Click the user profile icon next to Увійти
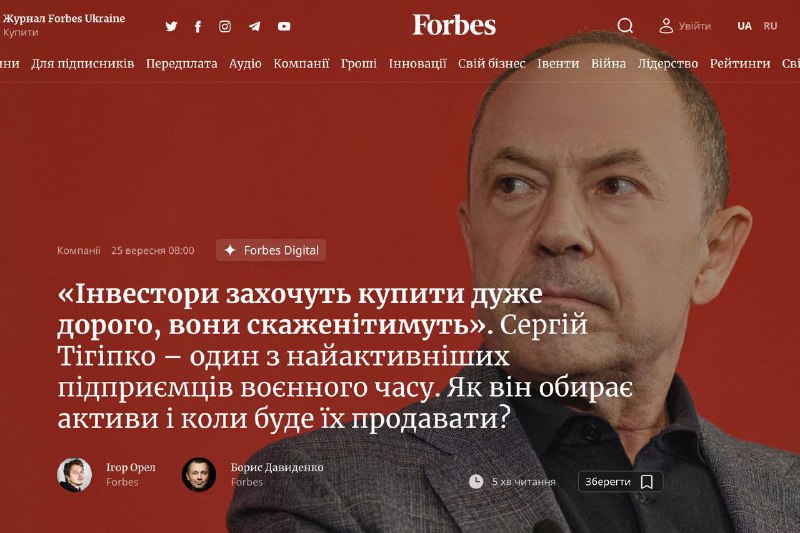This screenshot has width=800, height=533. pos(666,26)
